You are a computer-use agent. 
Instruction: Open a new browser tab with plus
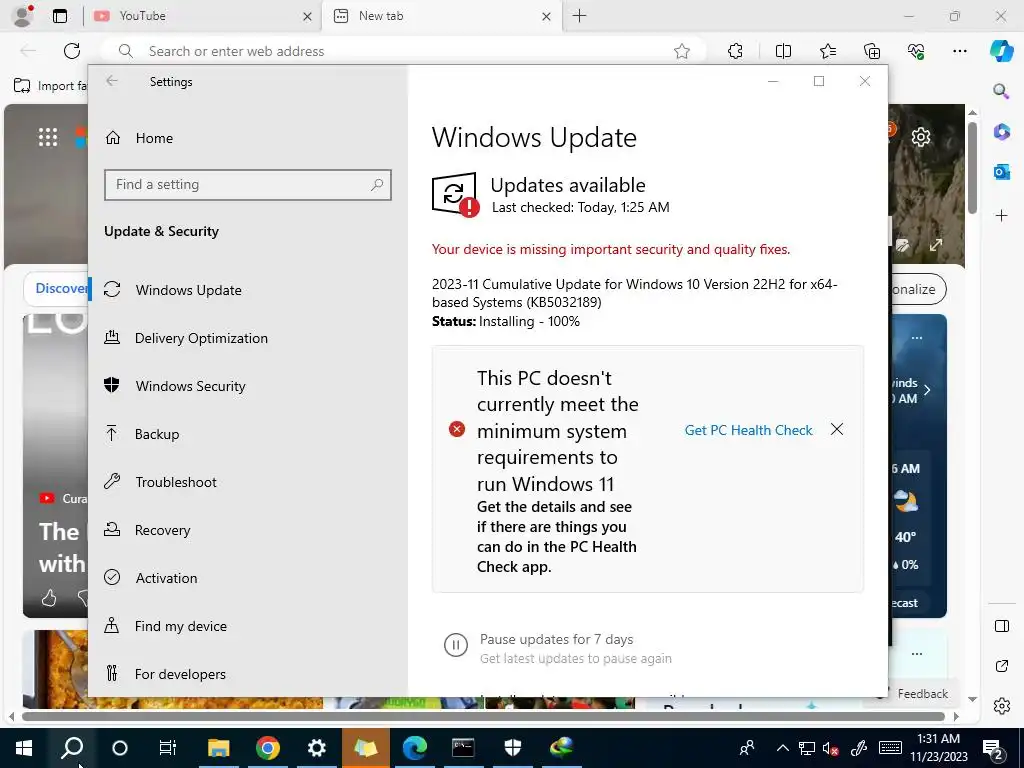[x=579, y=16]
